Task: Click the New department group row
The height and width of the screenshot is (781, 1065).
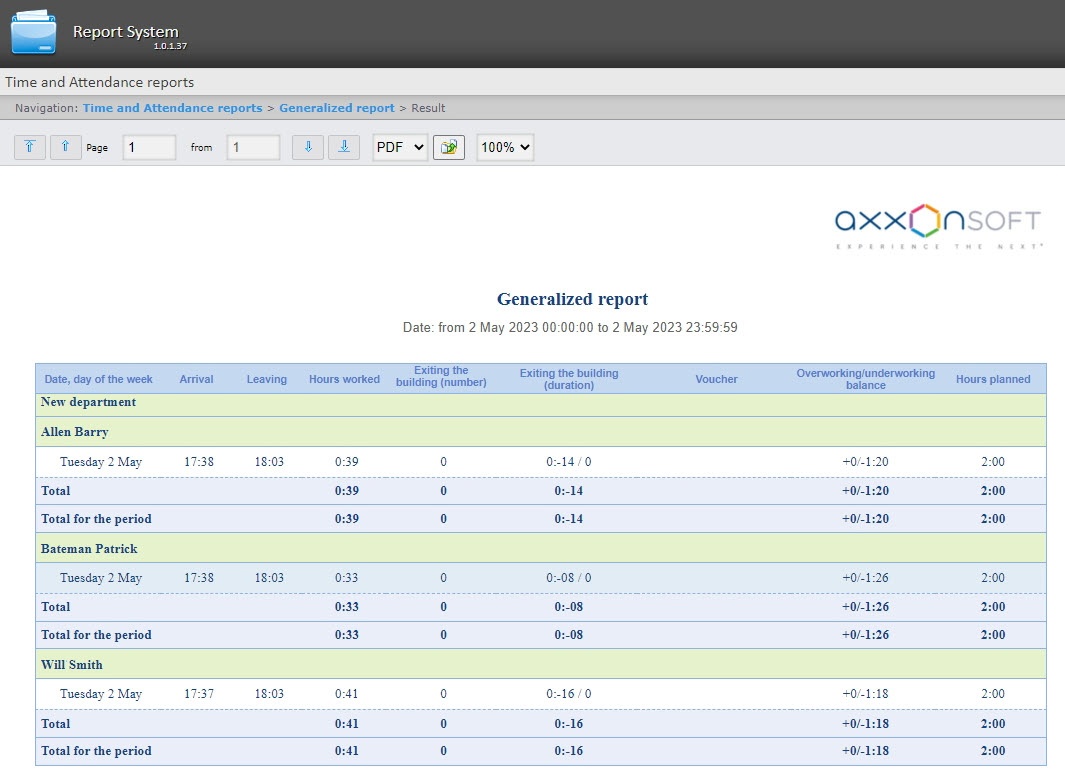Action: tap(88, 402)
